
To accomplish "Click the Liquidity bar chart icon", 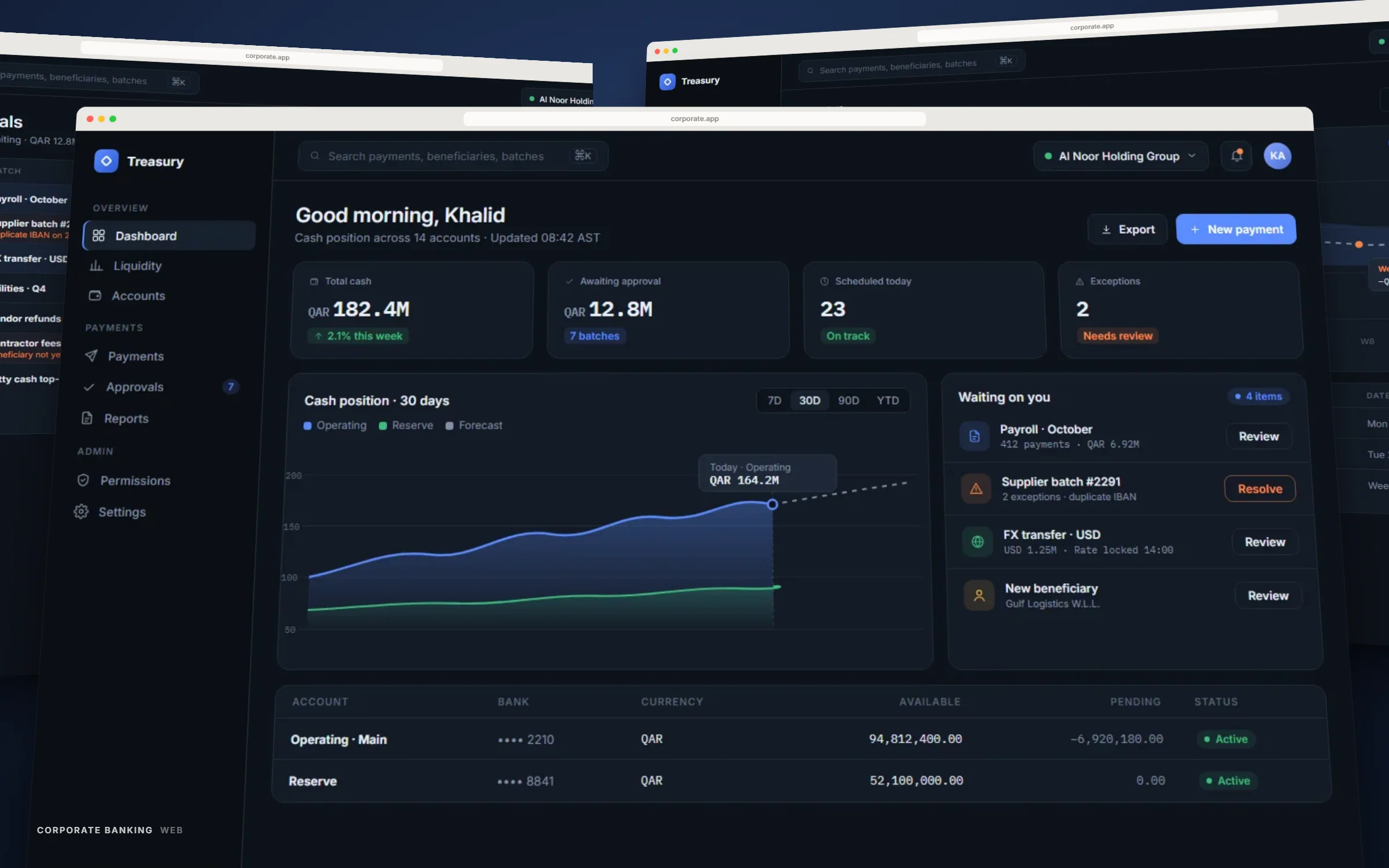I will 96,266.
